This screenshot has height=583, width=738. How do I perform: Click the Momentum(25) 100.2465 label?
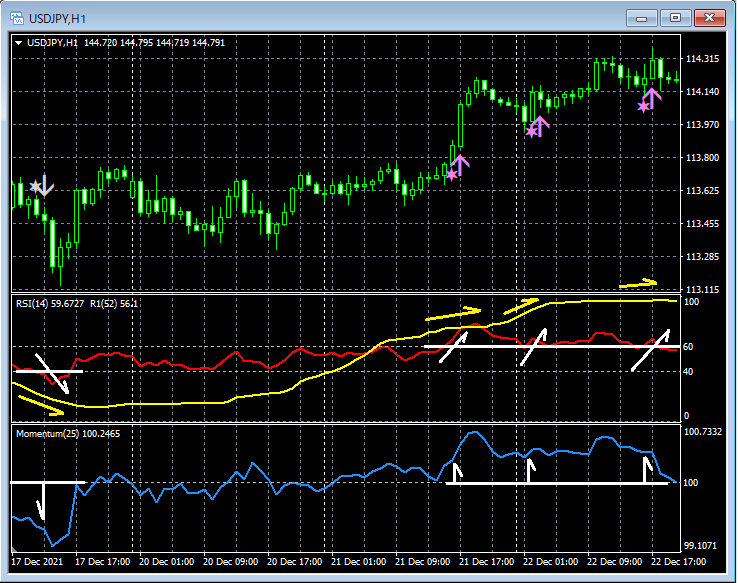click(x=68, y=434)
